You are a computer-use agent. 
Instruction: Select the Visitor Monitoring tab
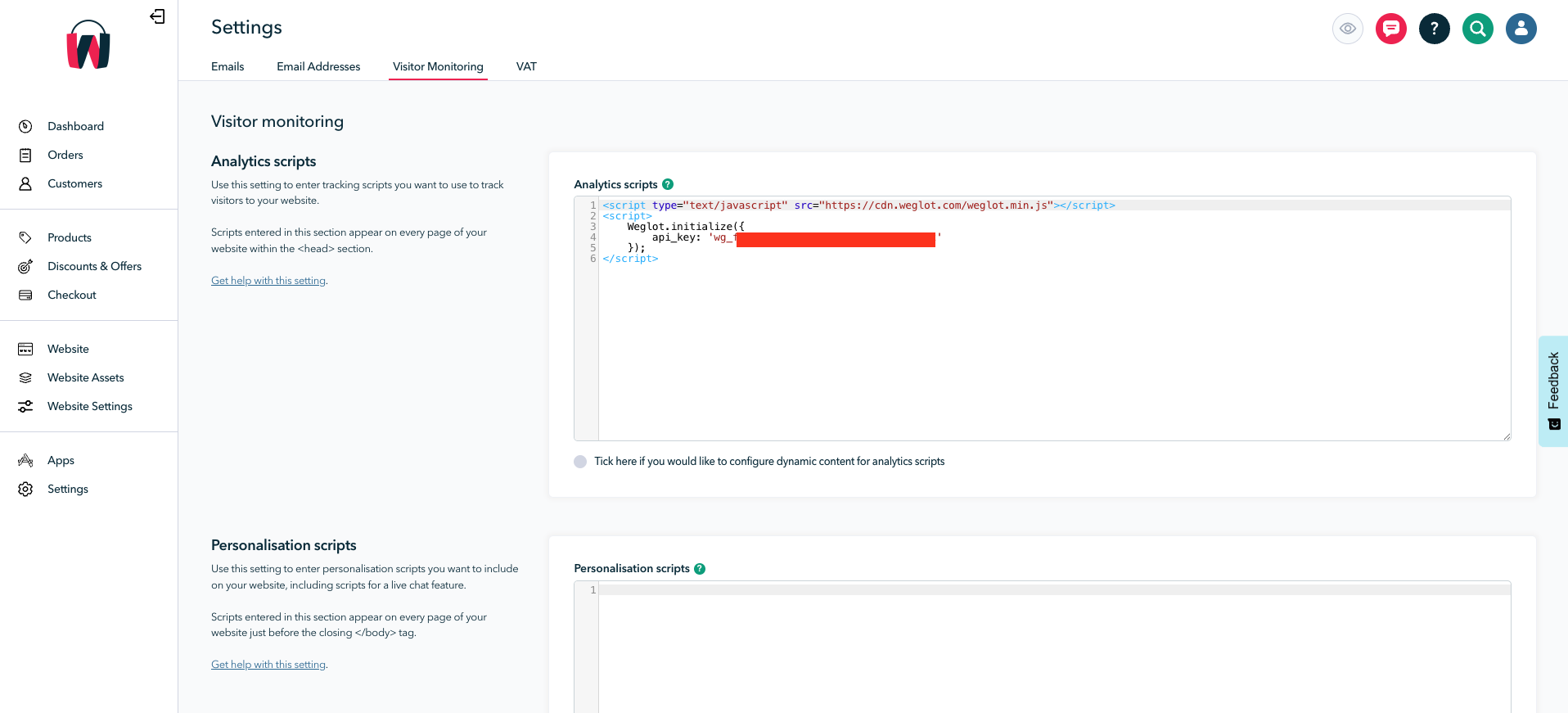438,66
